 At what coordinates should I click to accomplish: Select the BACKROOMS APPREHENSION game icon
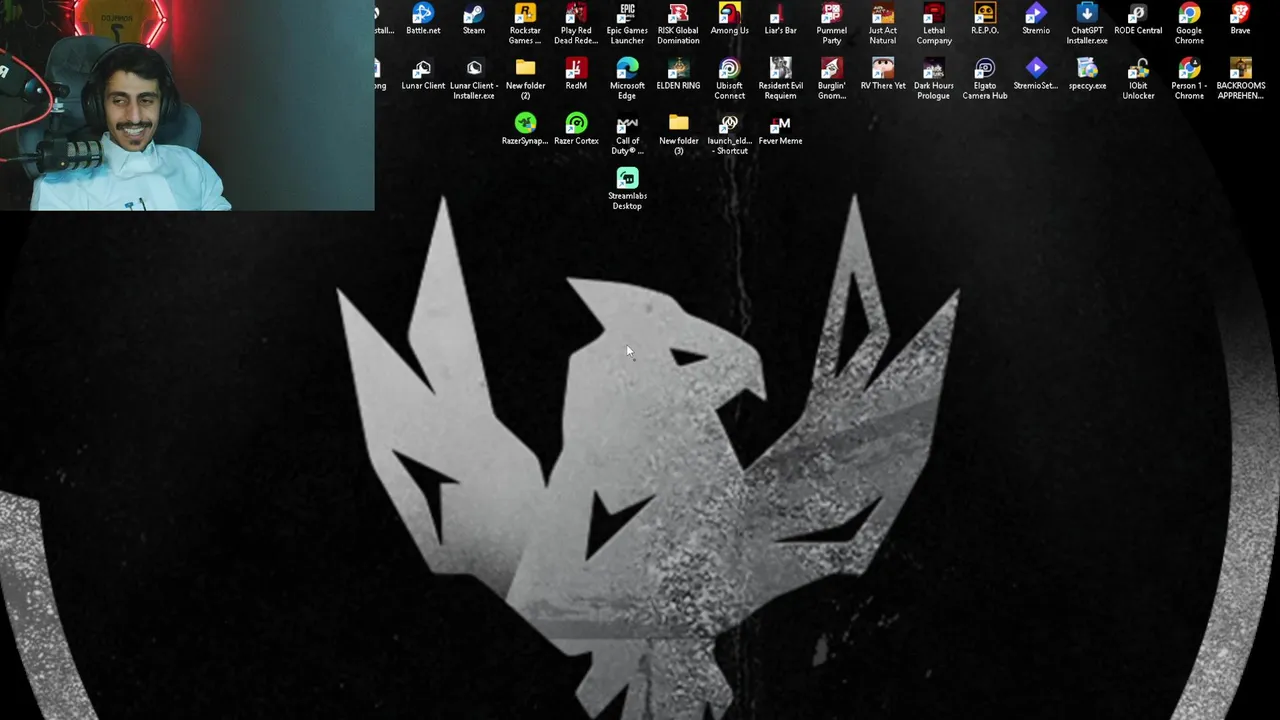click(x=1240, y=79)
